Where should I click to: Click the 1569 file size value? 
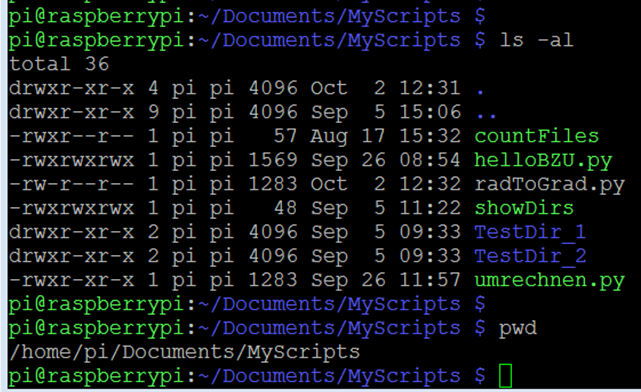[273, 160]
